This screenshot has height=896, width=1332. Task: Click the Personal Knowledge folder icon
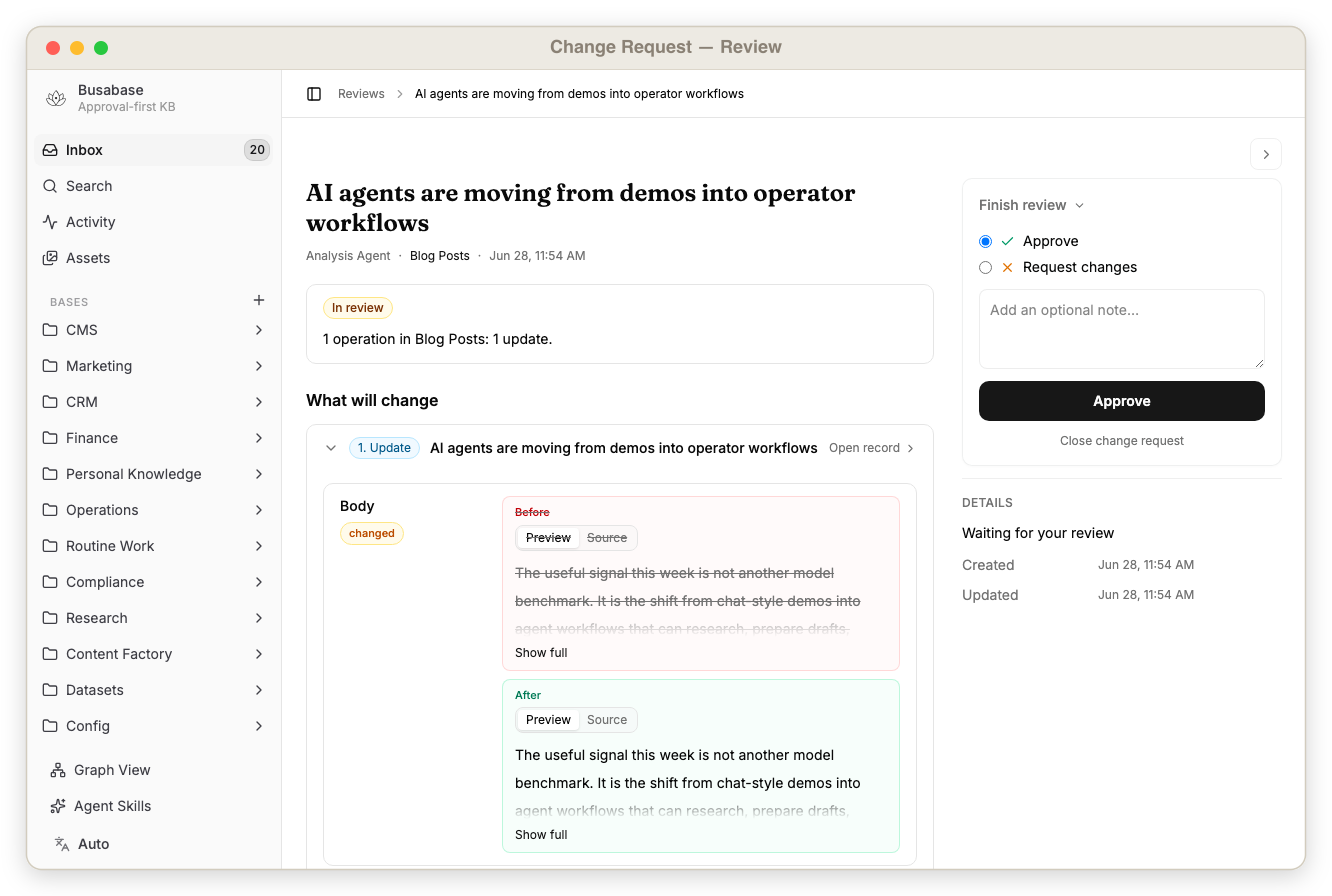pos(50,474)
